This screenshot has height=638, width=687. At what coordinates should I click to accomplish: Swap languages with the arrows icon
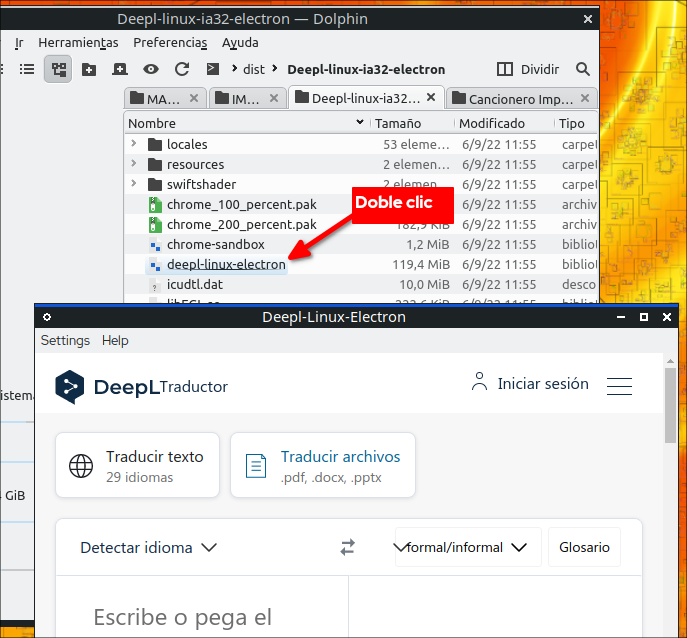pos(347,548)
